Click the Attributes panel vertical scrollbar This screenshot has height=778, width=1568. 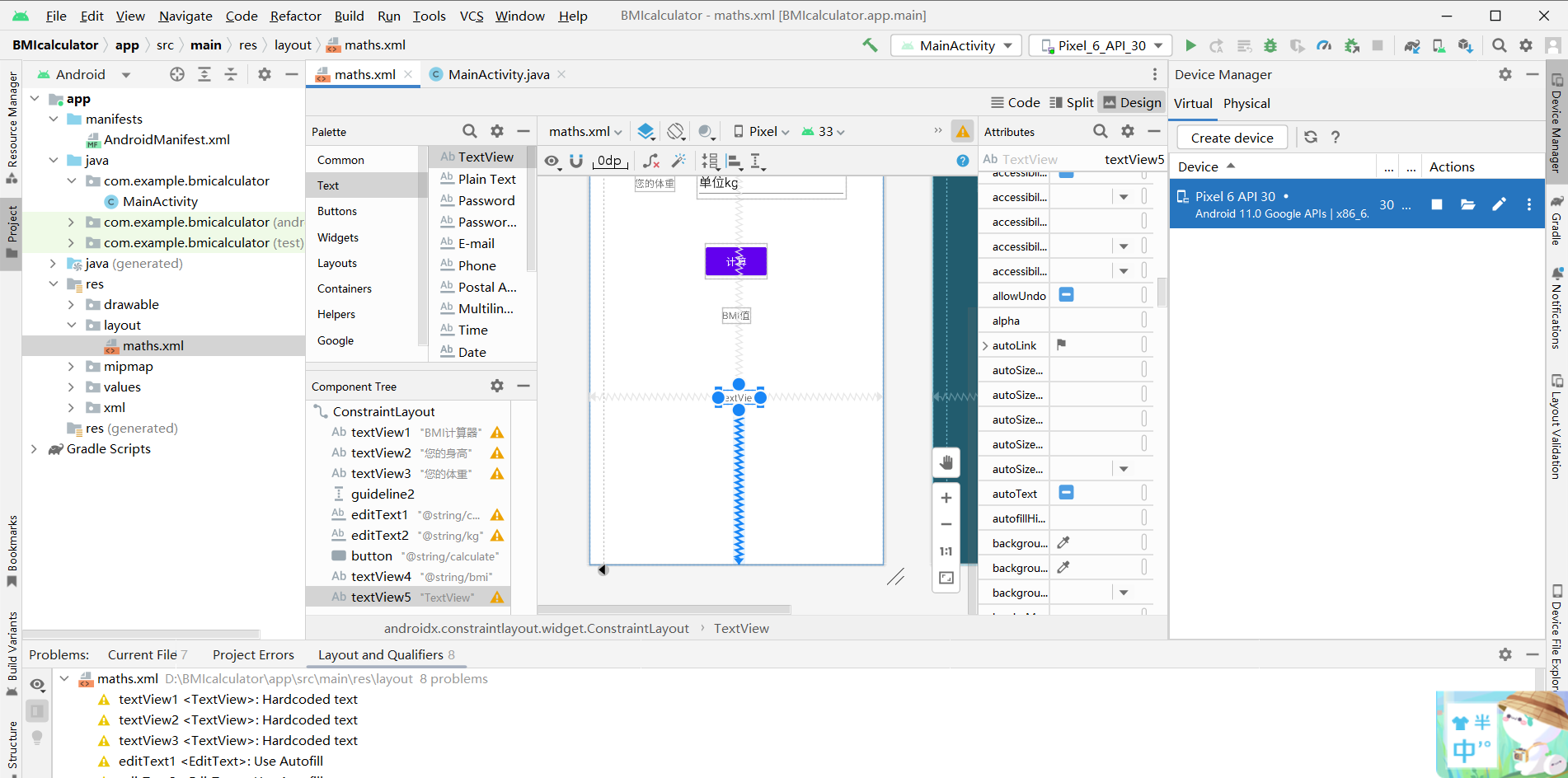click(1162, 292)
